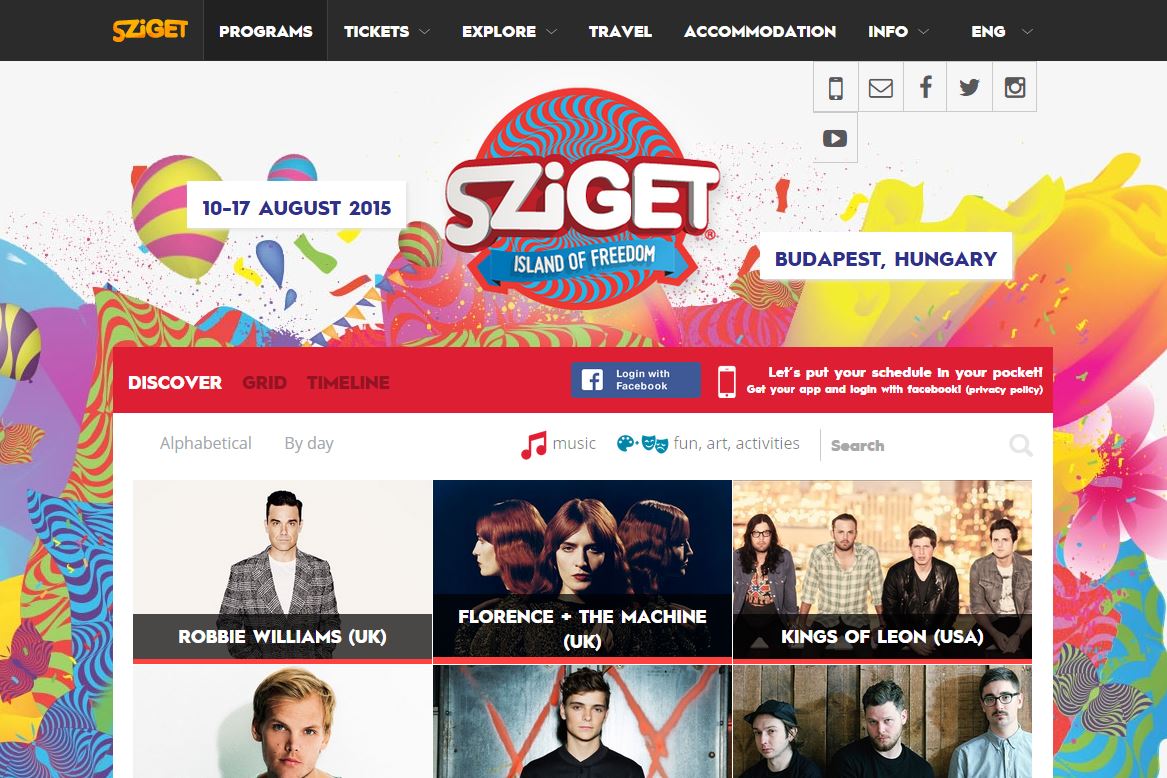Open the Instagram camera icon

(x=1014, y=87)
